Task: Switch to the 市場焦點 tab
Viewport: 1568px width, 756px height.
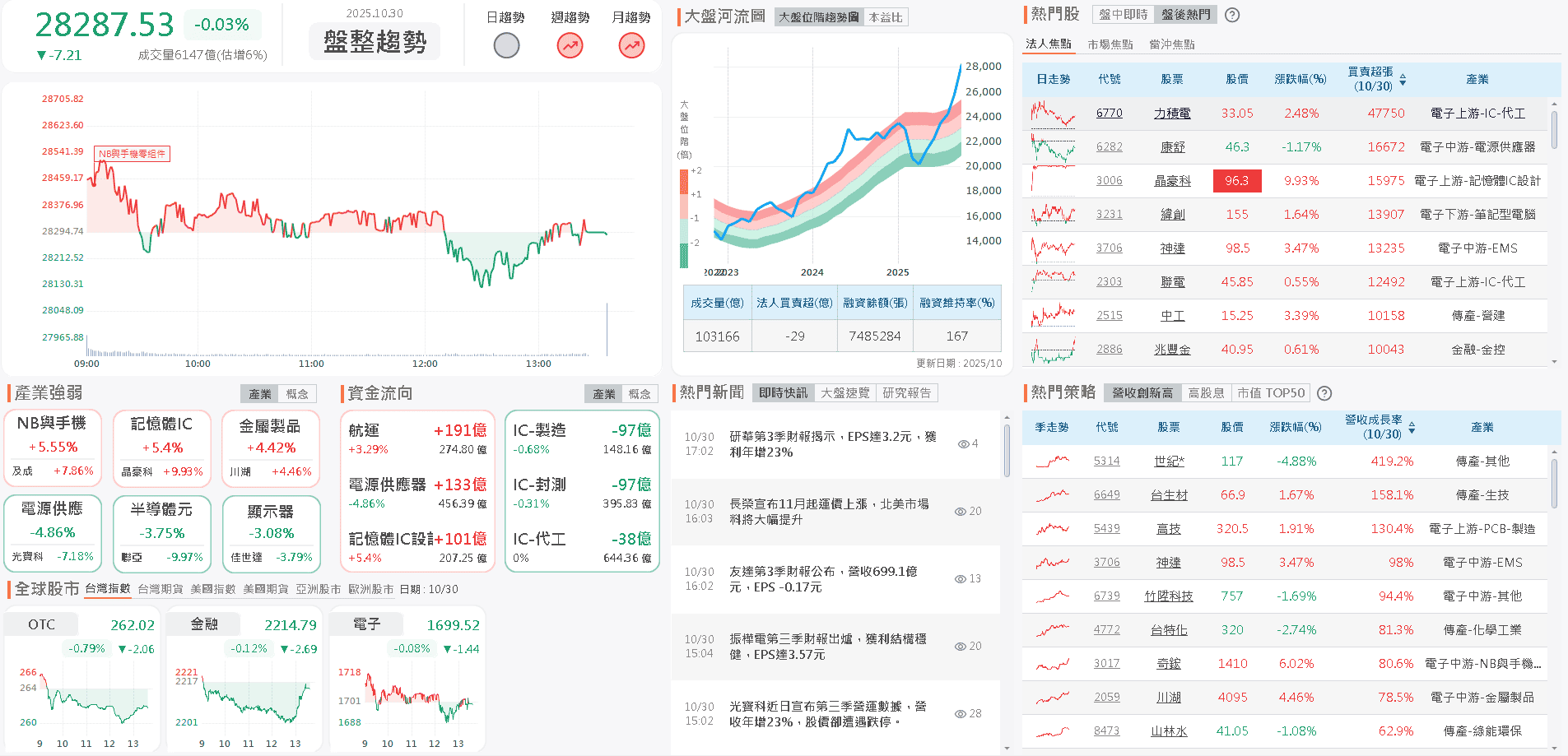Action: [x=1112, y=44]
